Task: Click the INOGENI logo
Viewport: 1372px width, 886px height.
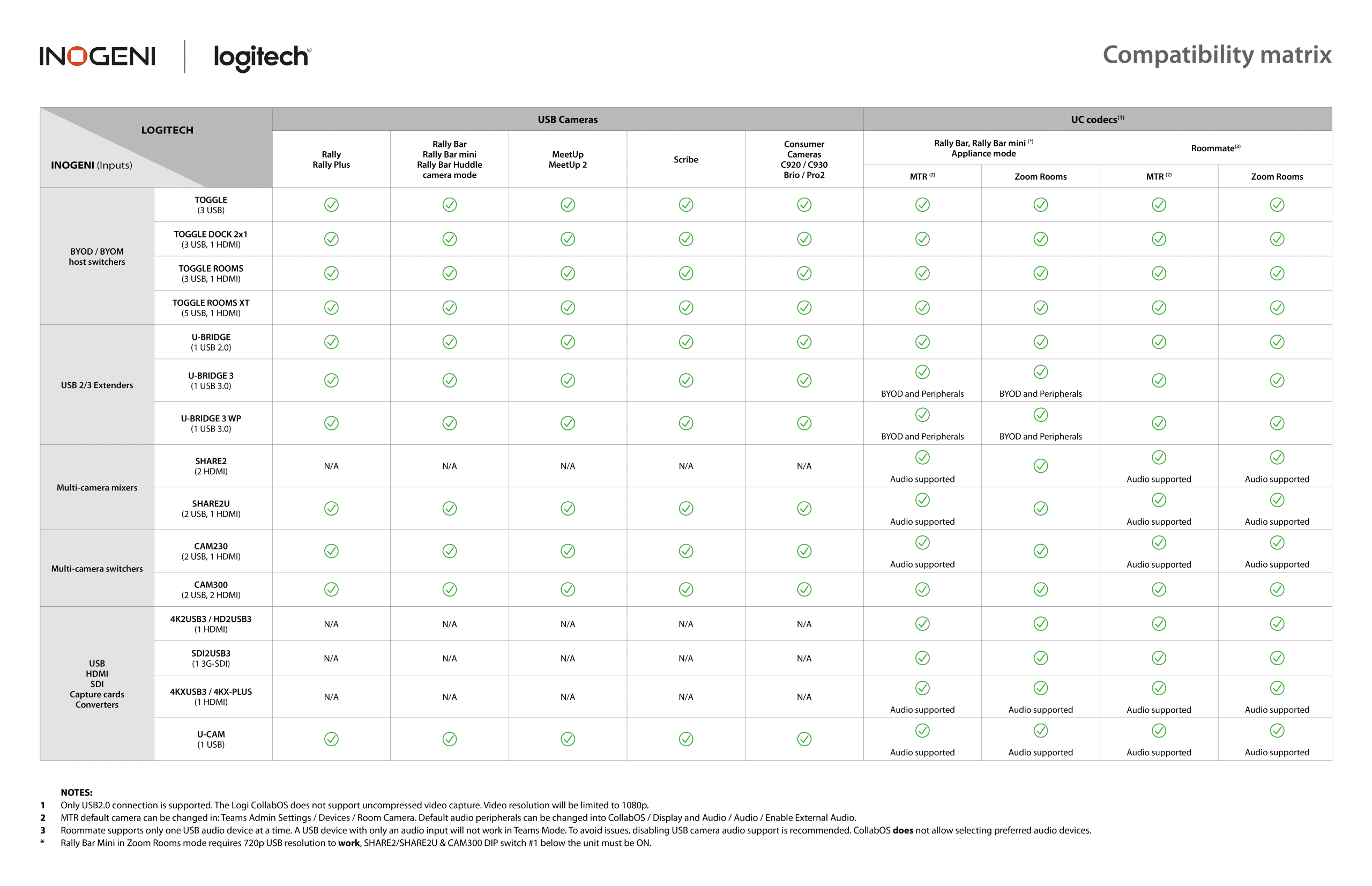Action: [97, 56]
